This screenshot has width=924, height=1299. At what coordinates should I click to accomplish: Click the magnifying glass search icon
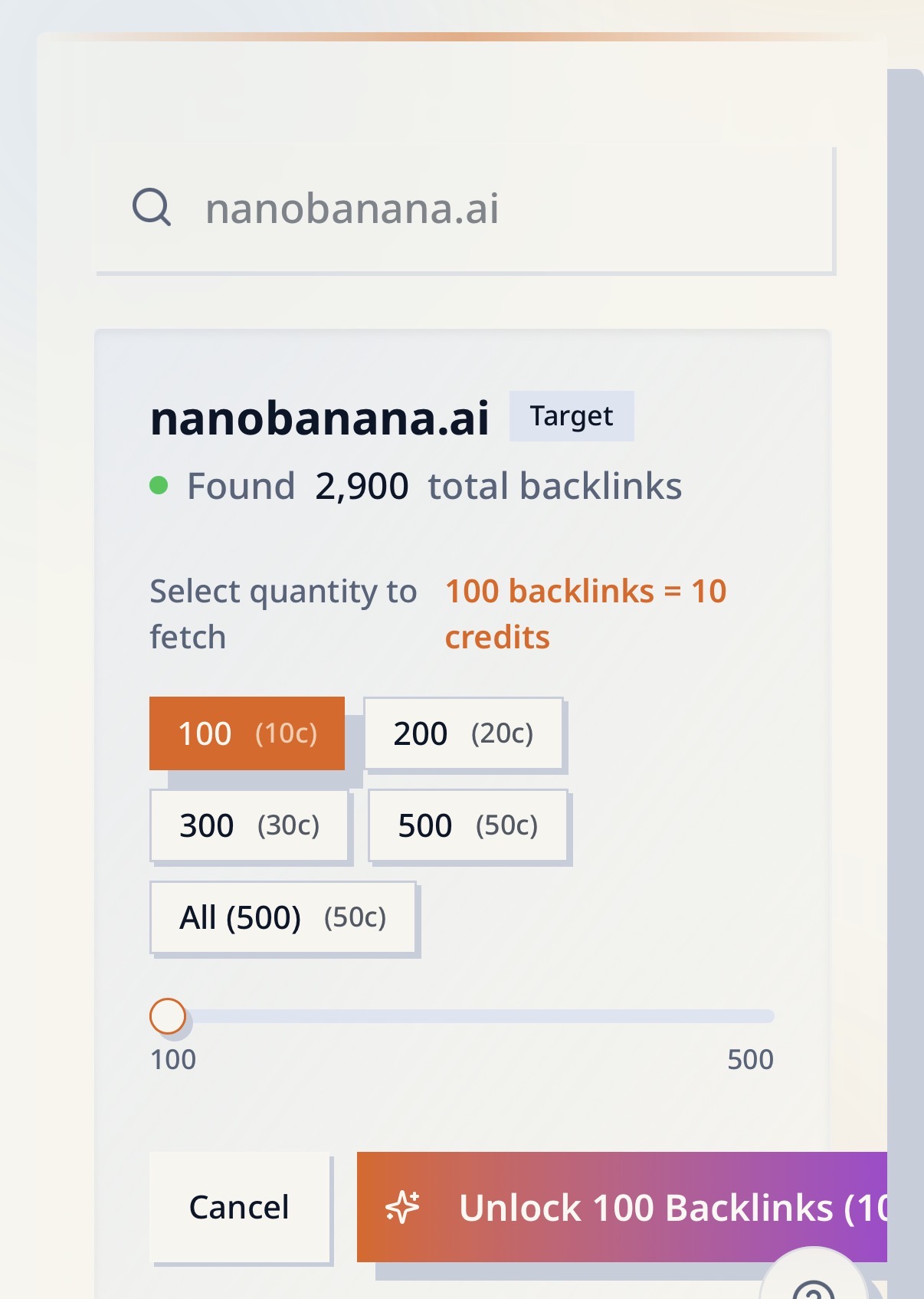(x=151, y=207)
